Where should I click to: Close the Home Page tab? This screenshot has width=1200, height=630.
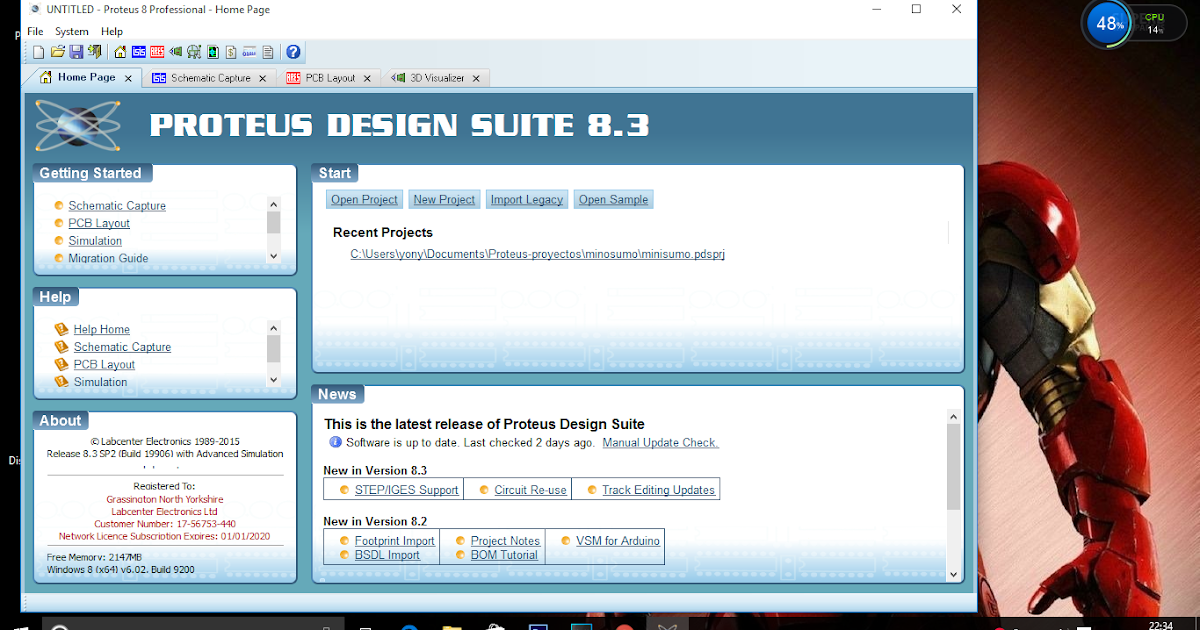[x=128, y=78]
